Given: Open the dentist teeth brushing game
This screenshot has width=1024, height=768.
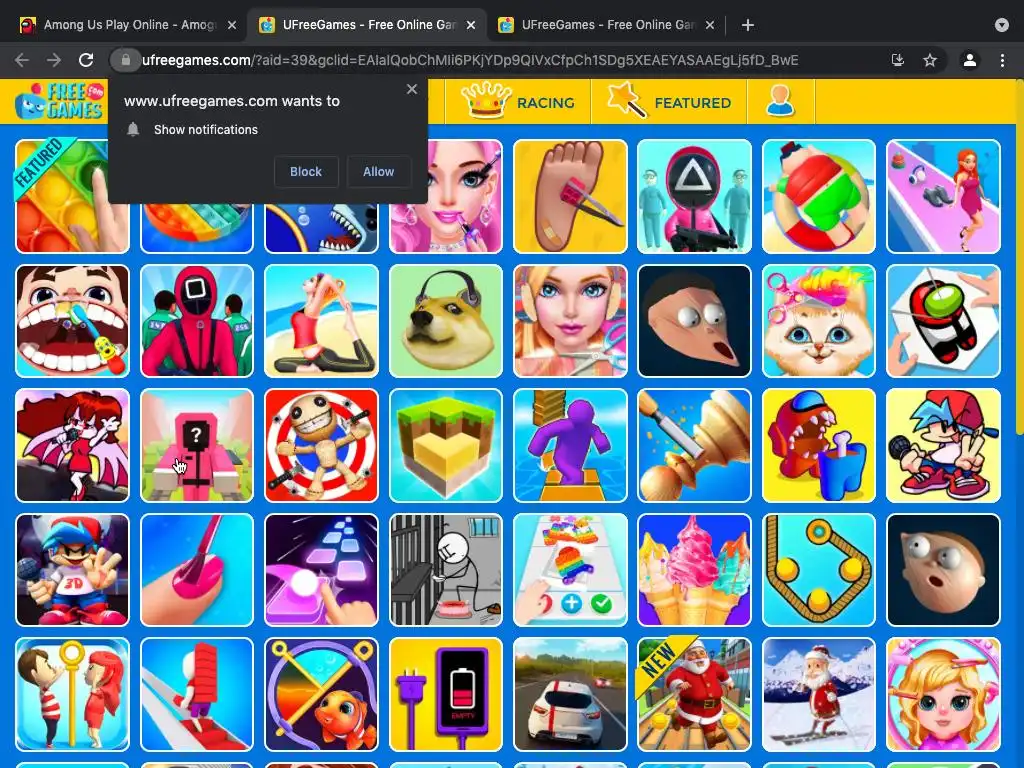Looking at the screenshot, I should click(x=72, y=321).
